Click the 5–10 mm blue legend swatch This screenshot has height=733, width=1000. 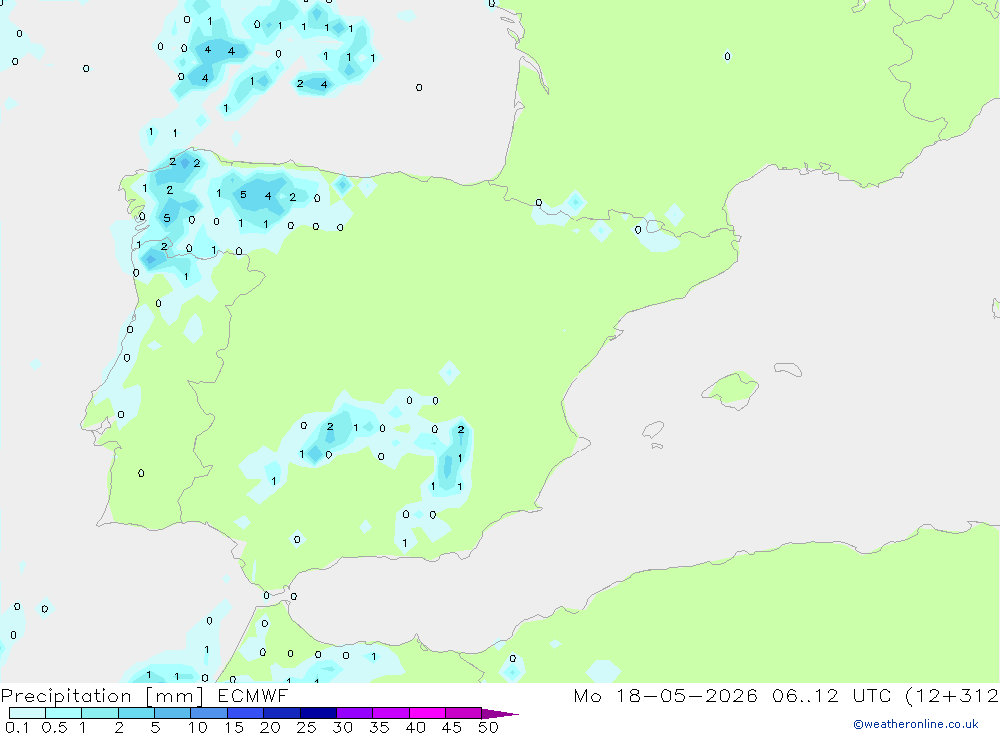coord(172,713)
